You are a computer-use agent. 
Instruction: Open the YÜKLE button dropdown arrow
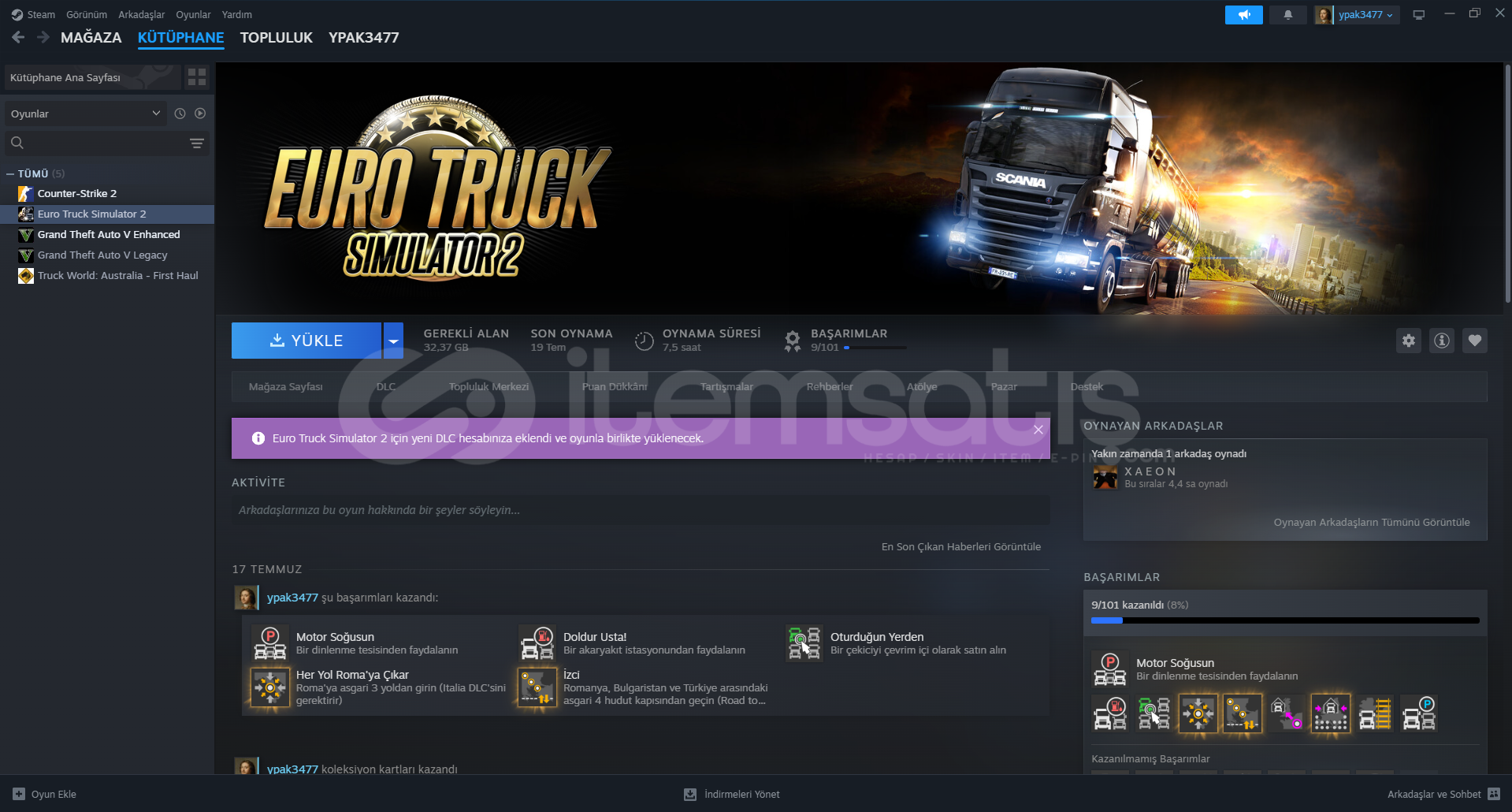click(393, 341)
